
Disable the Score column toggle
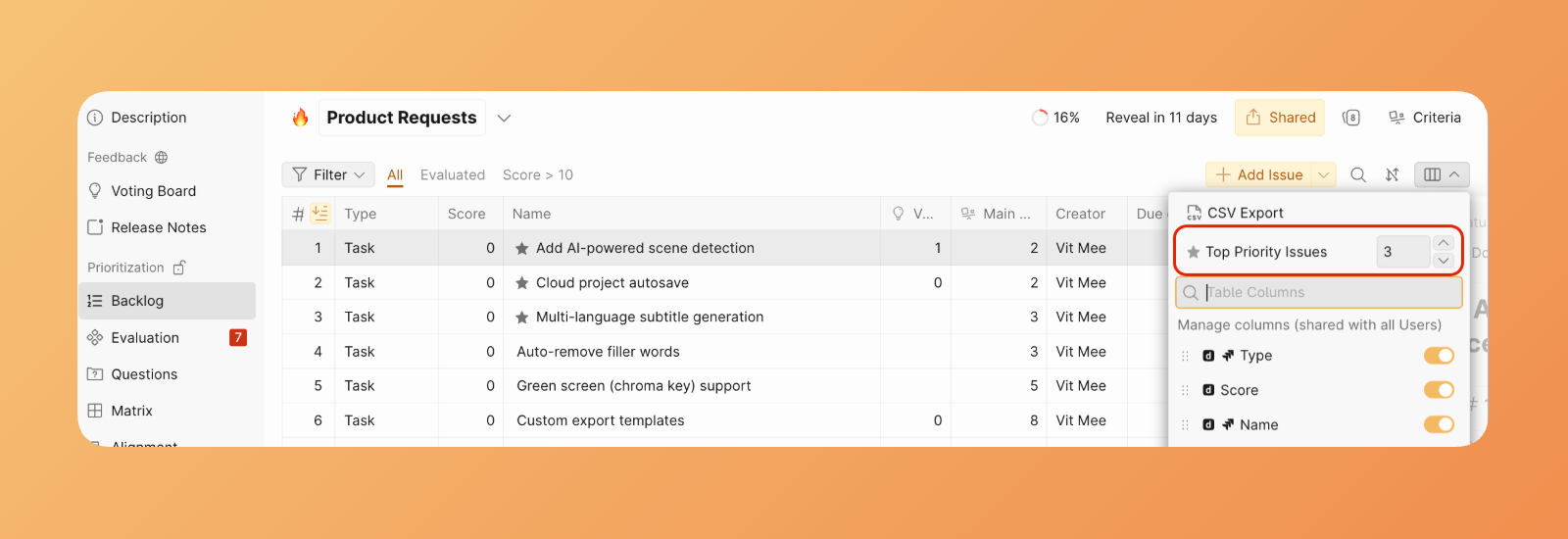(x=1439, y=390)
